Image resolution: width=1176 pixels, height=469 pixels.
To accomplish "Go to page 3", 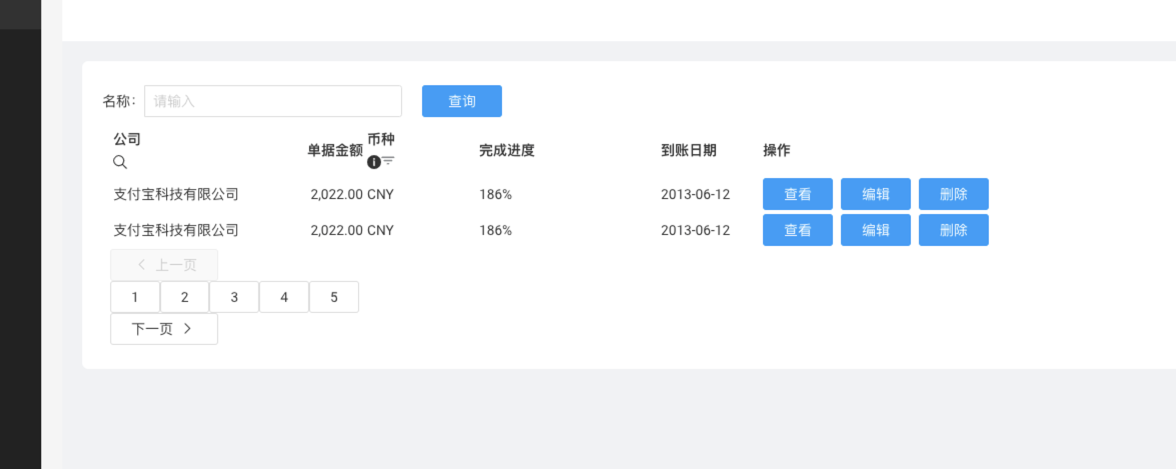I will (234, 297).
